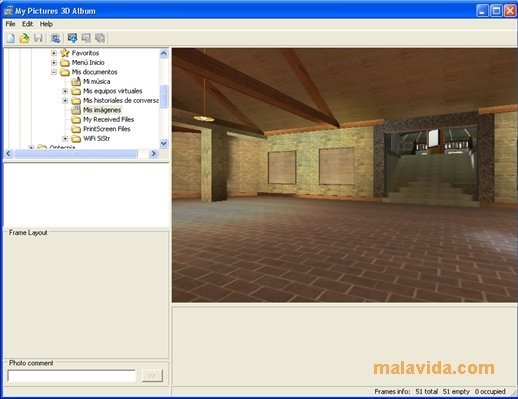Click the New album toolbar icon
Image resolution: width=518 pixels, height=399 pixels.
pyautogui.click(x=11, y=38)
